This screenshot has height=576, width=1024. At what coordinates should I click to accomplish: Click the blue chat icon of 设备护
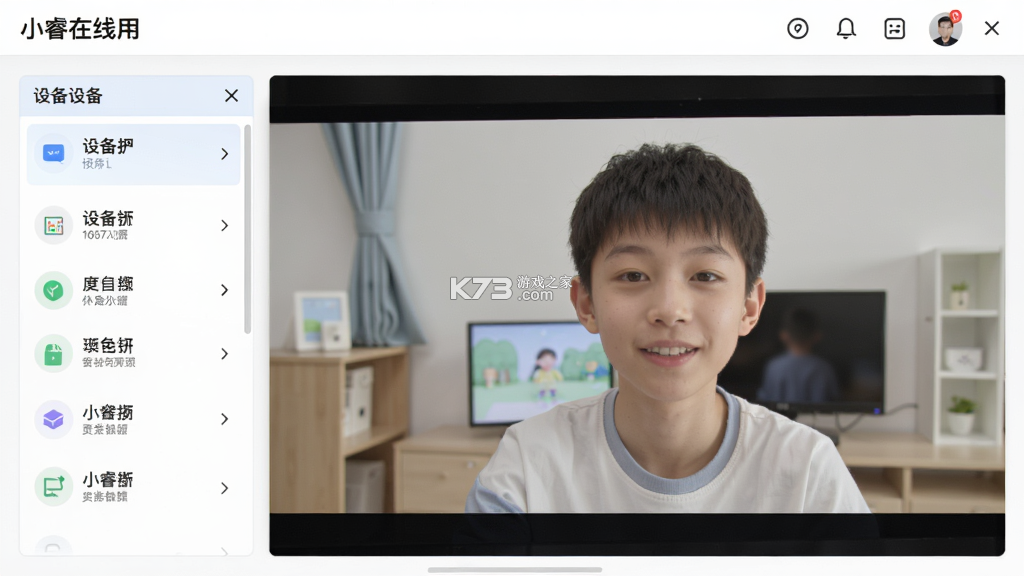[x=54, y=153]
